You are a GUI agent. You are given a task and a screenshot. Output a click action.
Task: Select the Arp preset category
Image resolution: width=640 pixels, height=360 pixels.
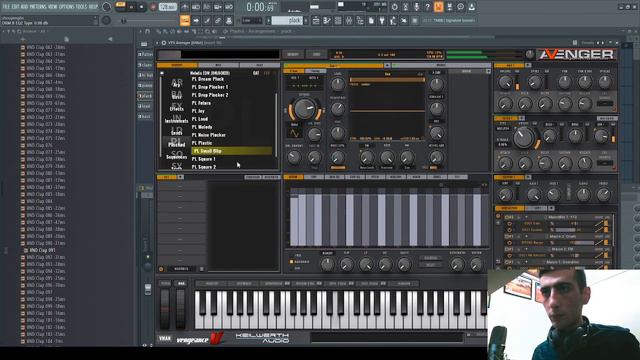point(176,83)
